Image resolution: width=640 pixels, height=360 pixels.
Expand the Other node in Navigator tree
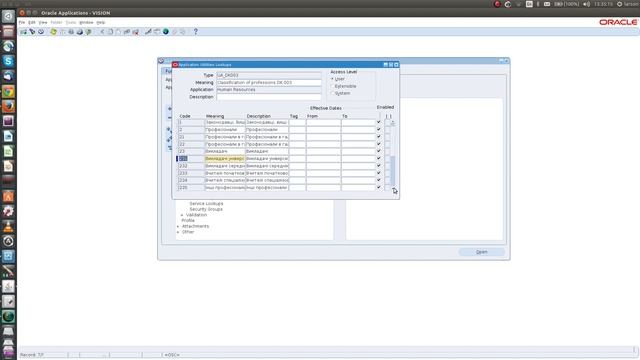178,232
